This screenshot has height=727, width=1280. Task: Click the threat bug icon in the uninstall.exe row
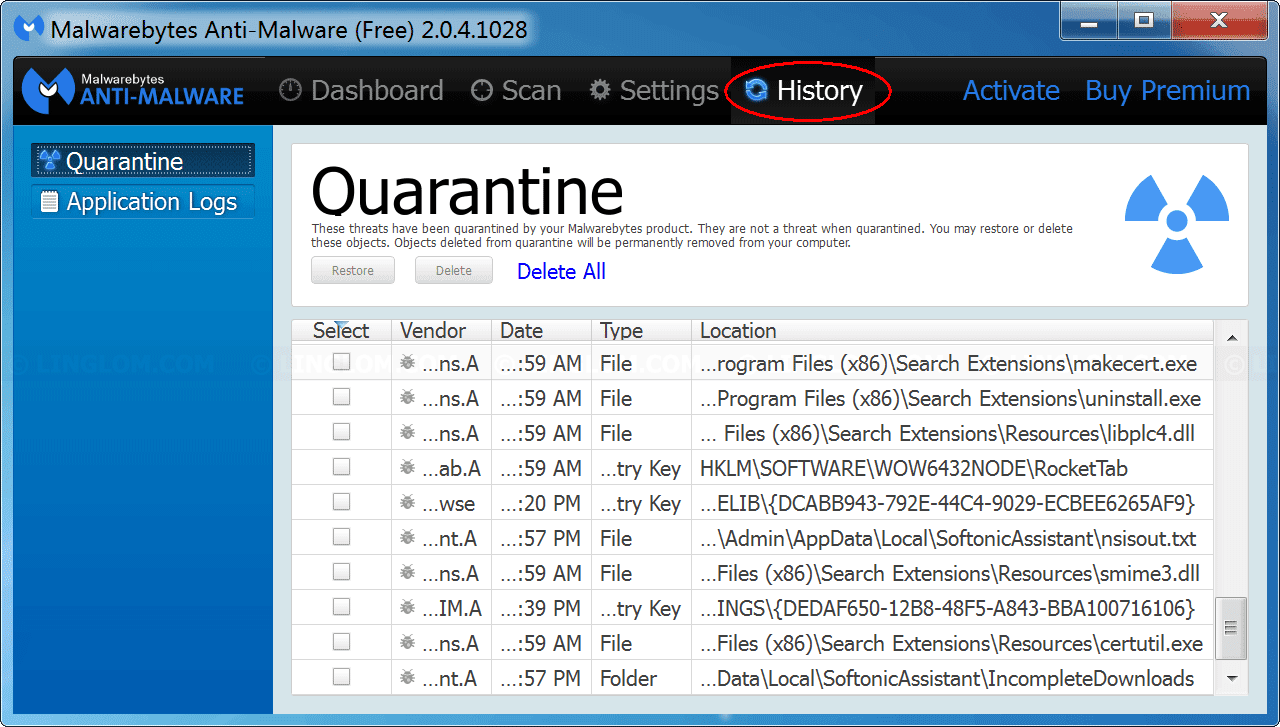(x=407, y=398)
